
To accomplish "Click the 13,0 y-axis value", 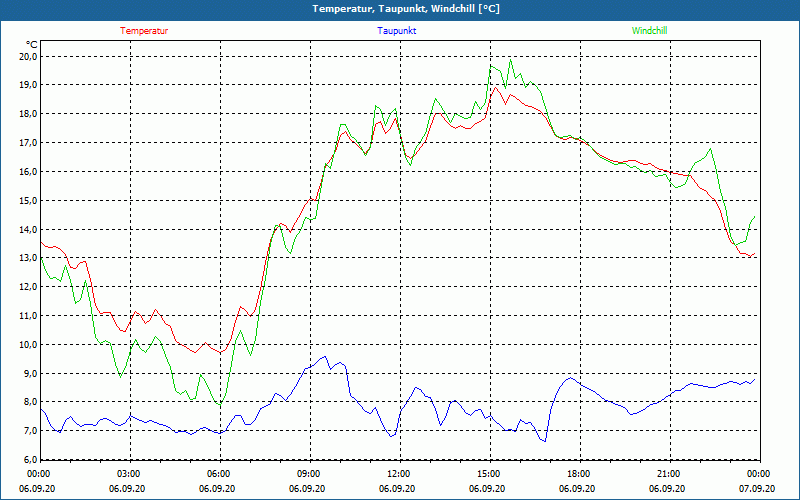I will pos(29,258).
